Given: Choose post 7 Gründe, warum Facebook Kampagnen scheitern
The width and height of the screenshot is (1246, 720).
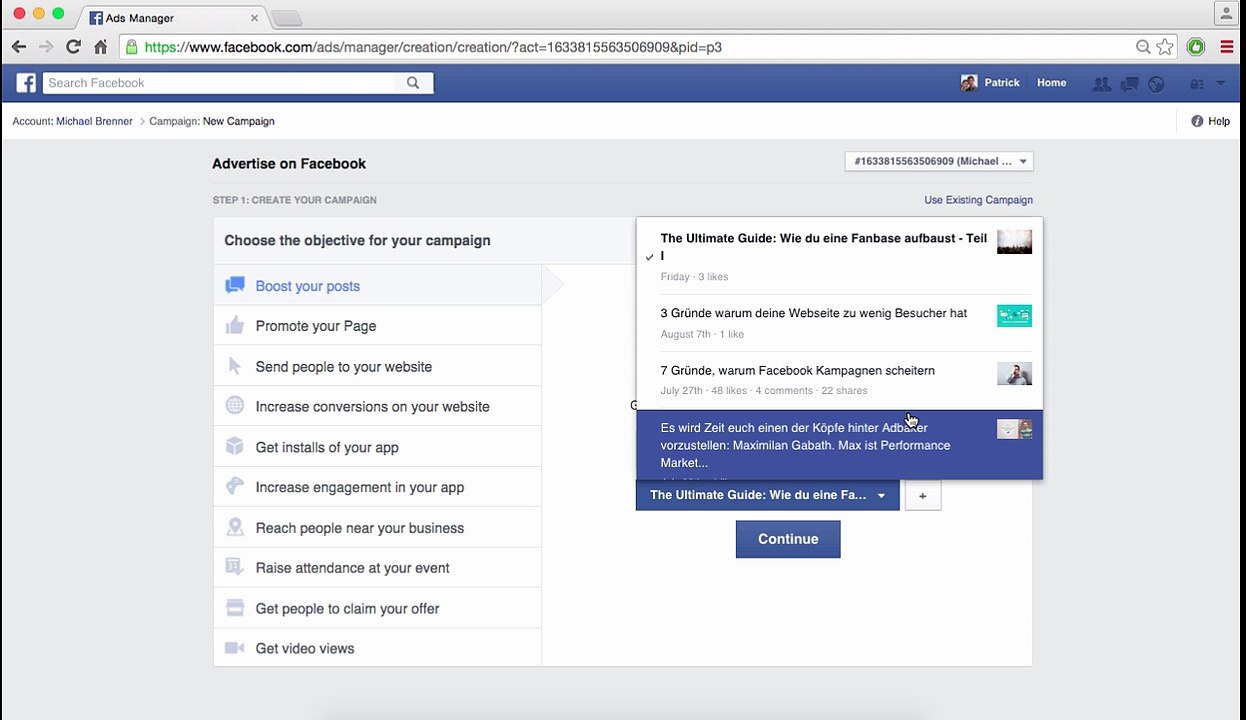Looking at the screenshot, I should [840, 379].
